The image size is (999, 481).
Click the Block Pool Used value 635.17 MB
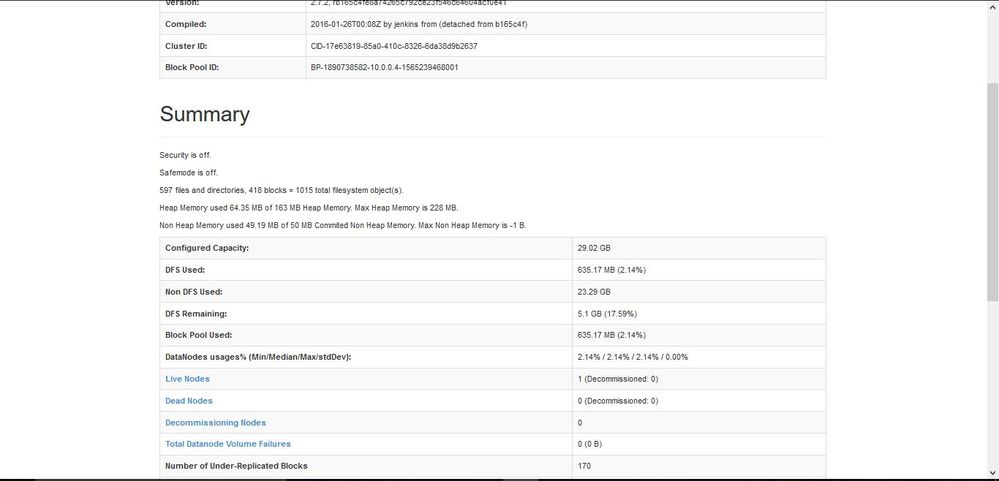point(611,335)
